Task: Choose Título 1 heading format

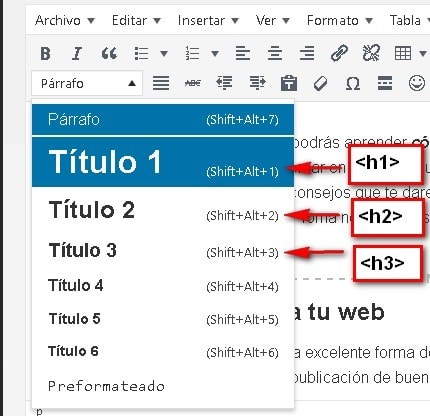Action: (163, 162)
